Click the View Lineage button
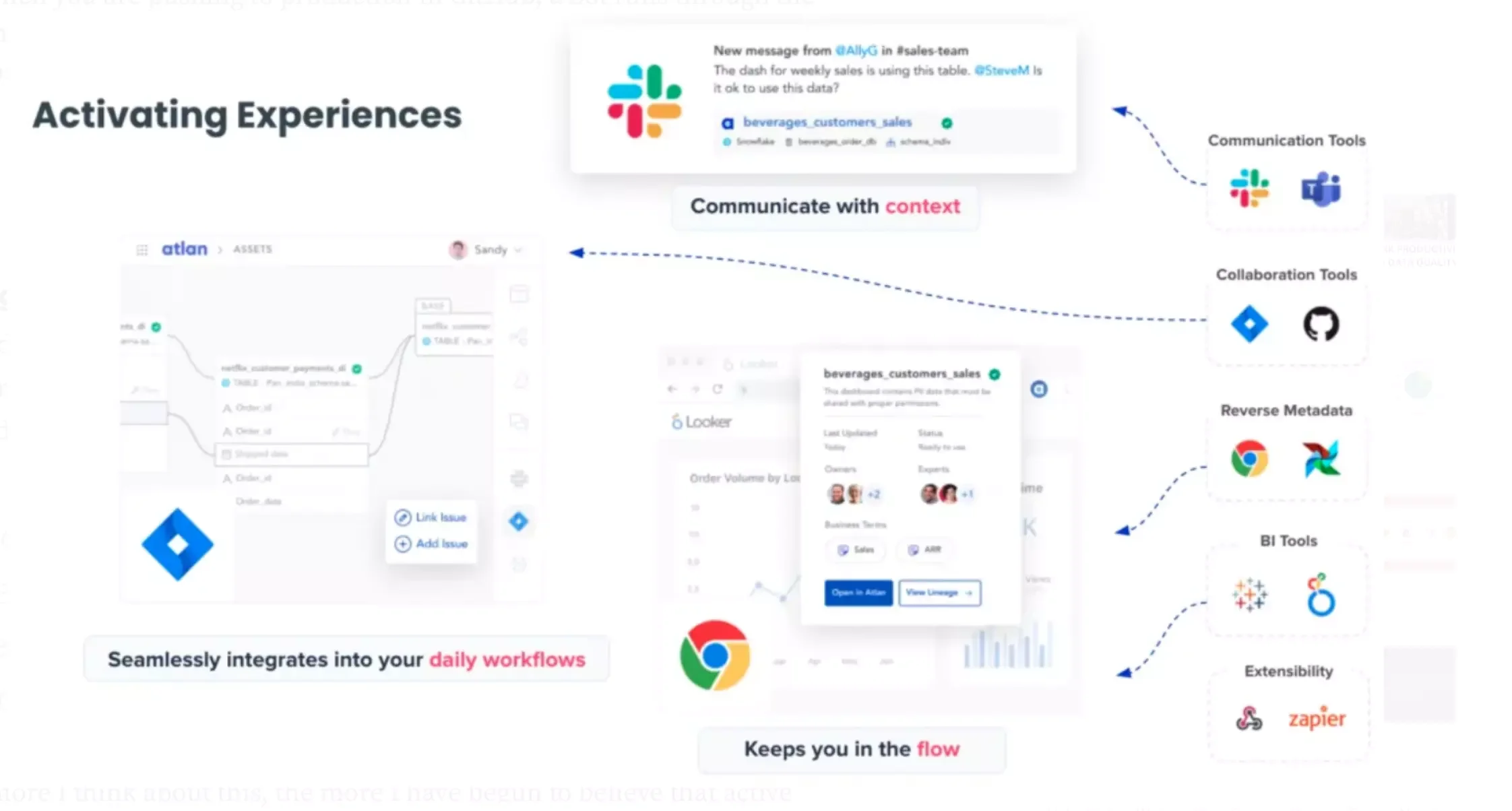The height and width of the screenshot is (811, 1512). click(938, 592)
